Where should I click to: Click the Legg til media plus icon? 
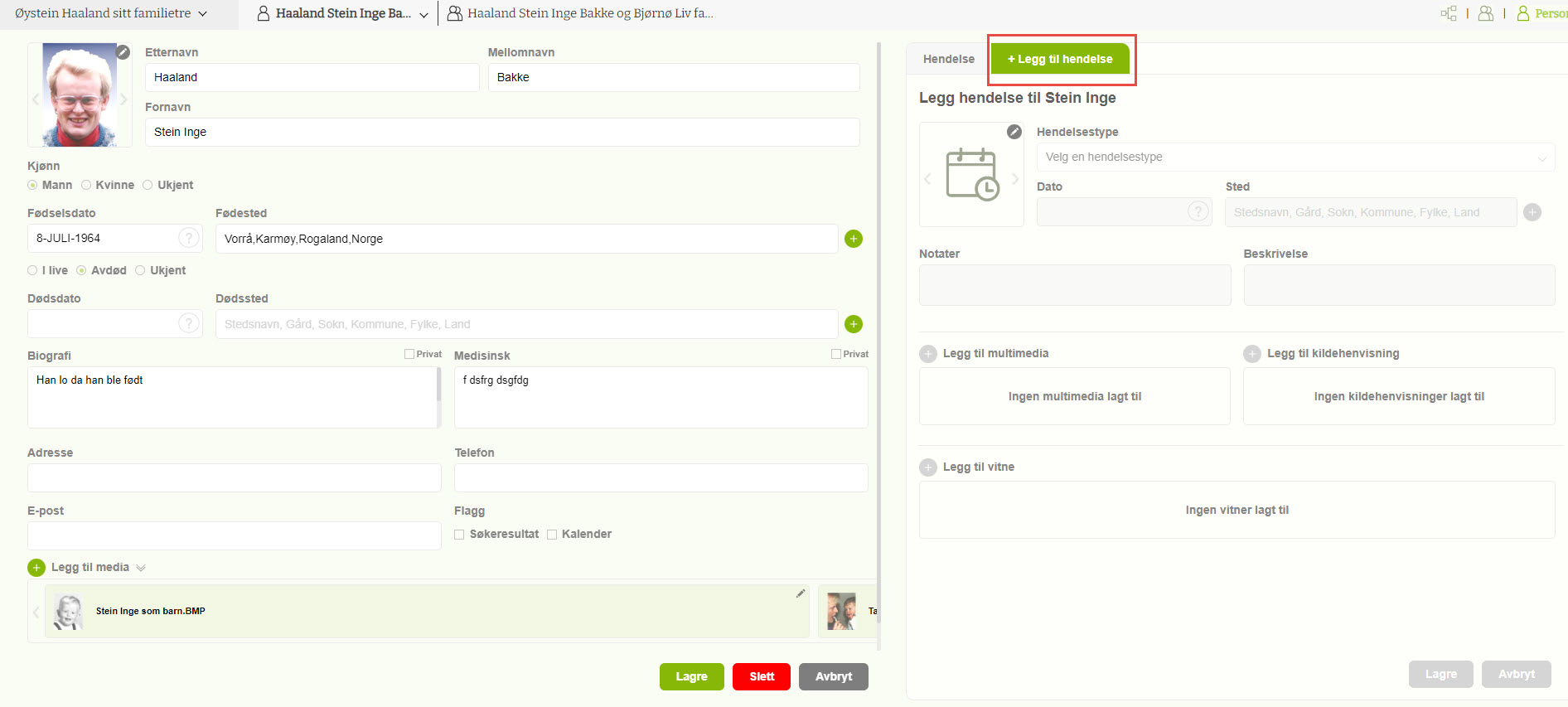[36, 568]
